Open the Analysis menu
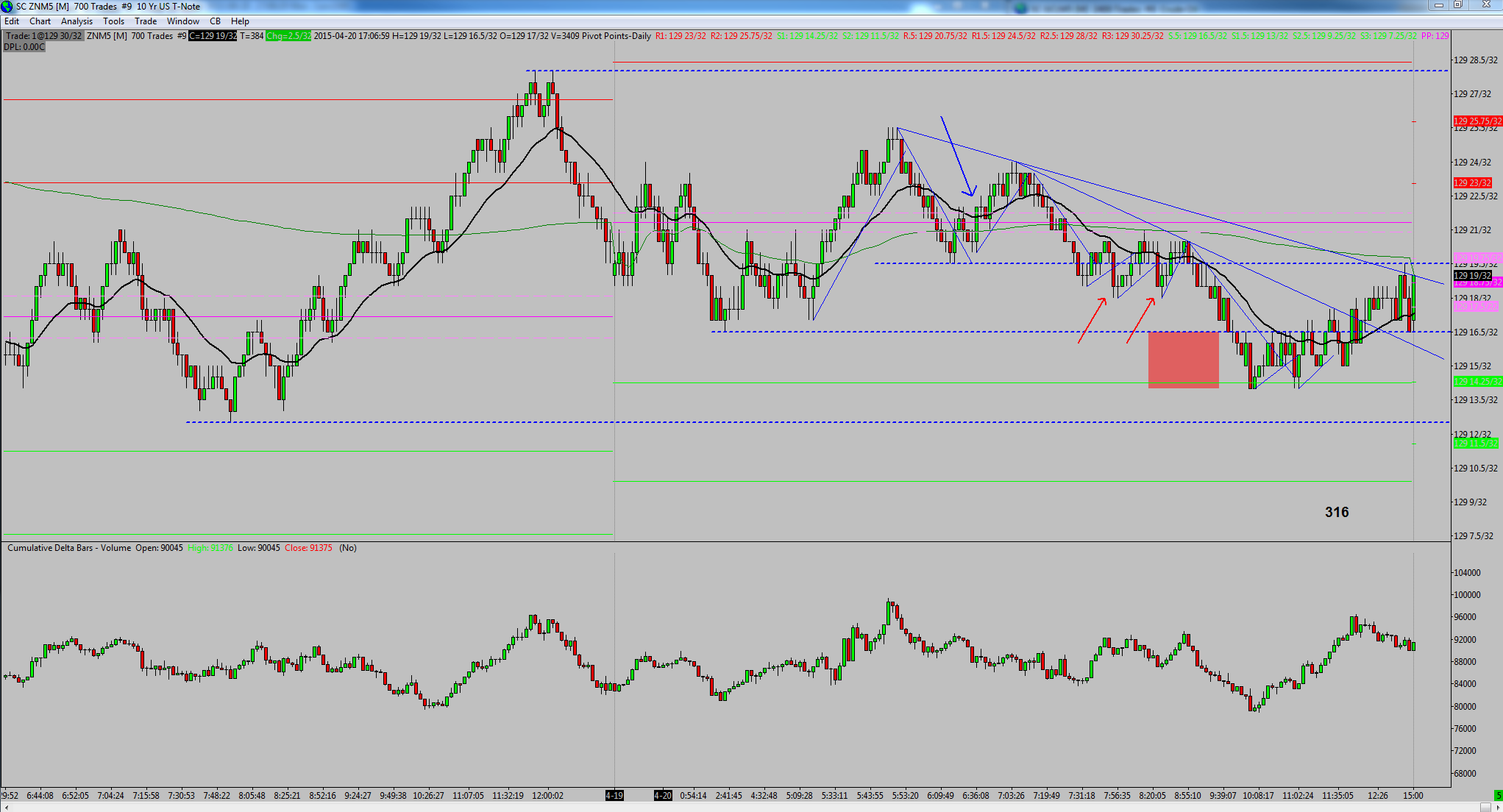Viewport: 1503px width, 812px height. 77,21
